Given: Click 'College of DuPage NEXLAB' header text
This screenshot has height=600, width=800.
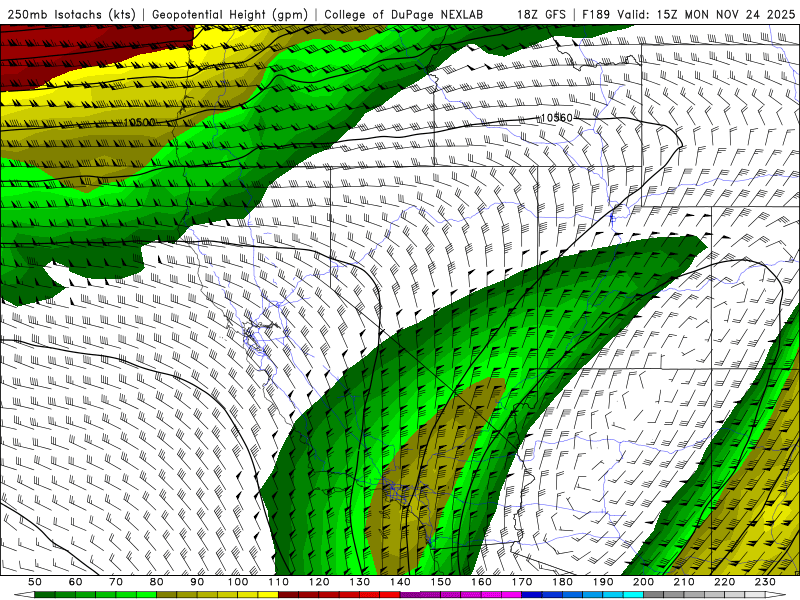Looking at the screenshot, I should pos(403,14).
